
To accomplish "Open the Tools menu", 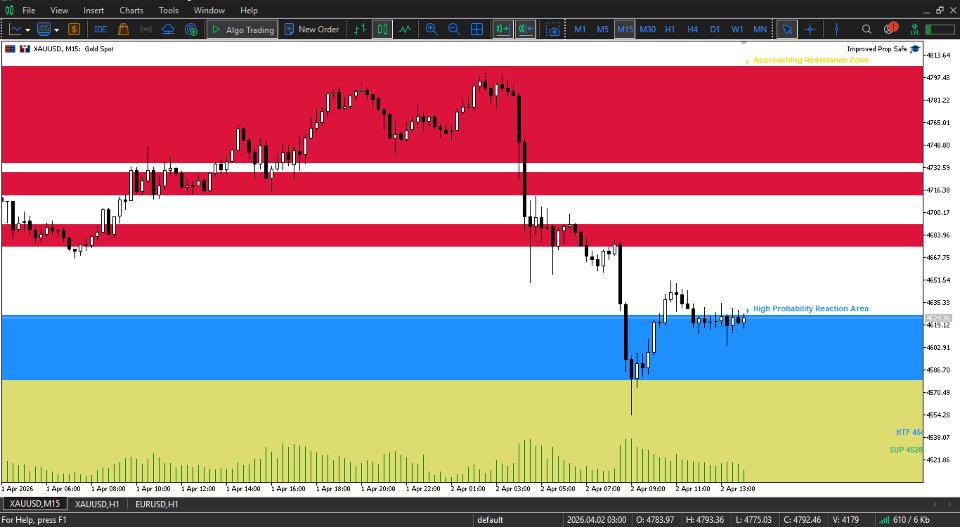I will [168, 10].
